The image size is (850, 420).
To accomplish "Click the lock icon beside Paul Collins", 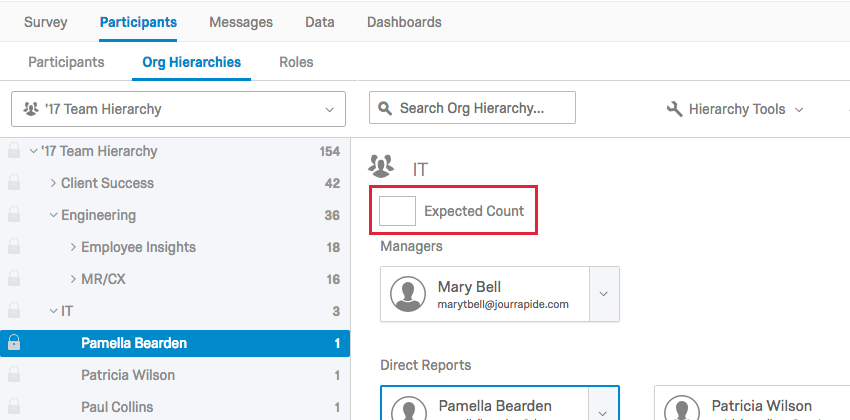I will click(14, 407).
